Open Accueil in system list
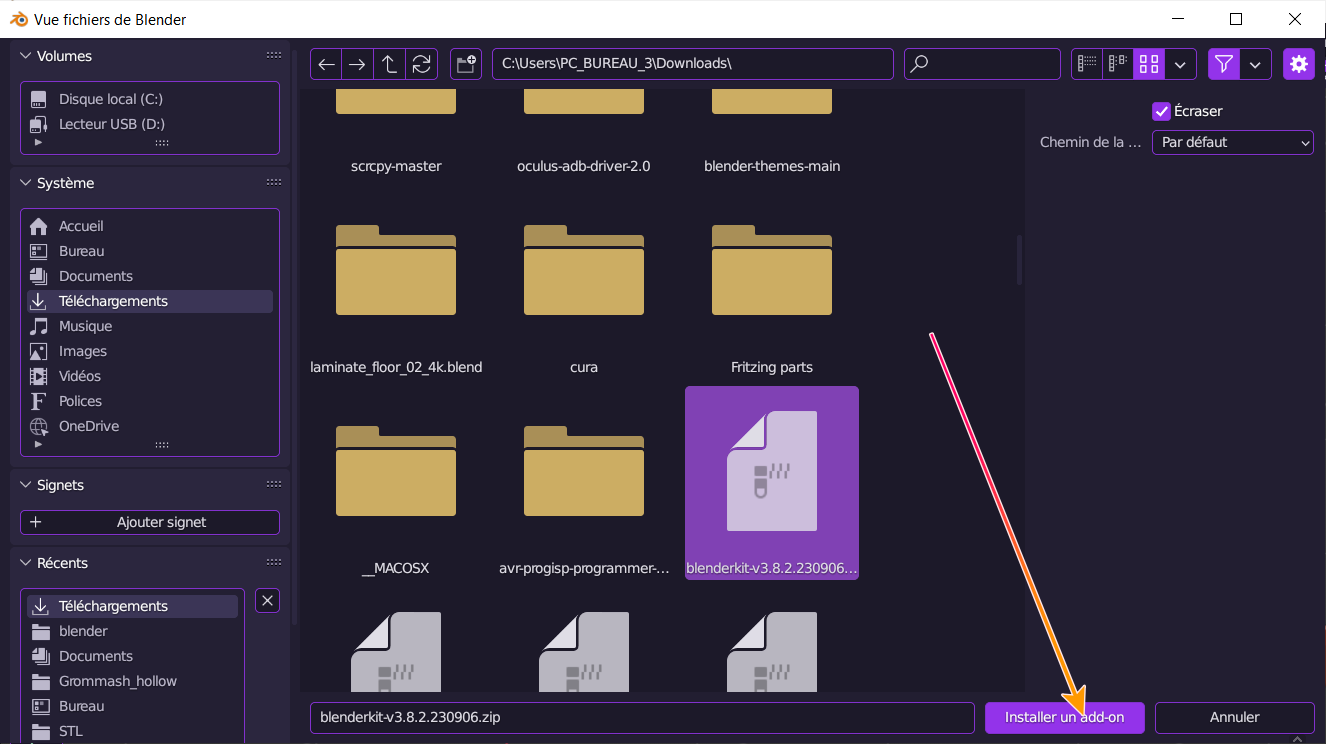Image resolution: width=1326 pixels, height=744 pixels. click(x=150, y=226)
